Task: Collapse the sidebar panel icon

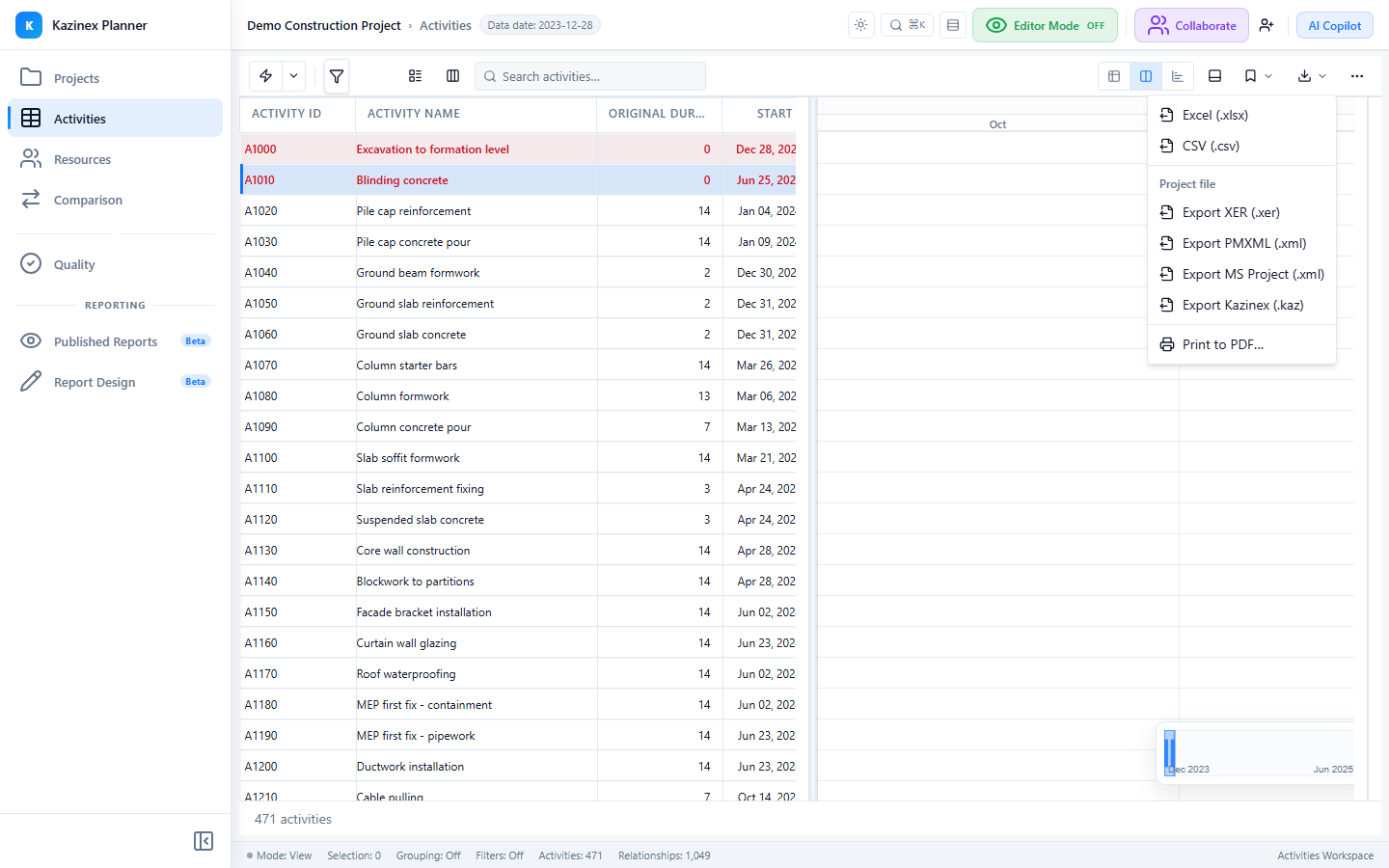Action: click(204, 841)
